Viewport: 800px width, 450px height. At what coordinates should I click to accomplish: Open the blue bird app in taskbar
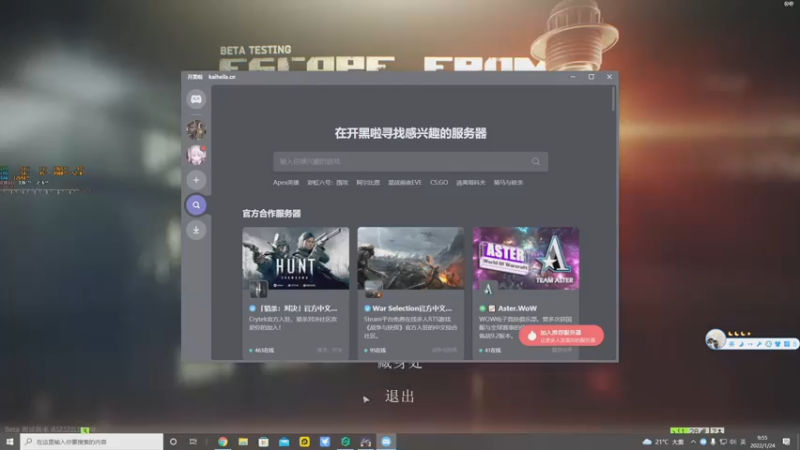point(325,442)
